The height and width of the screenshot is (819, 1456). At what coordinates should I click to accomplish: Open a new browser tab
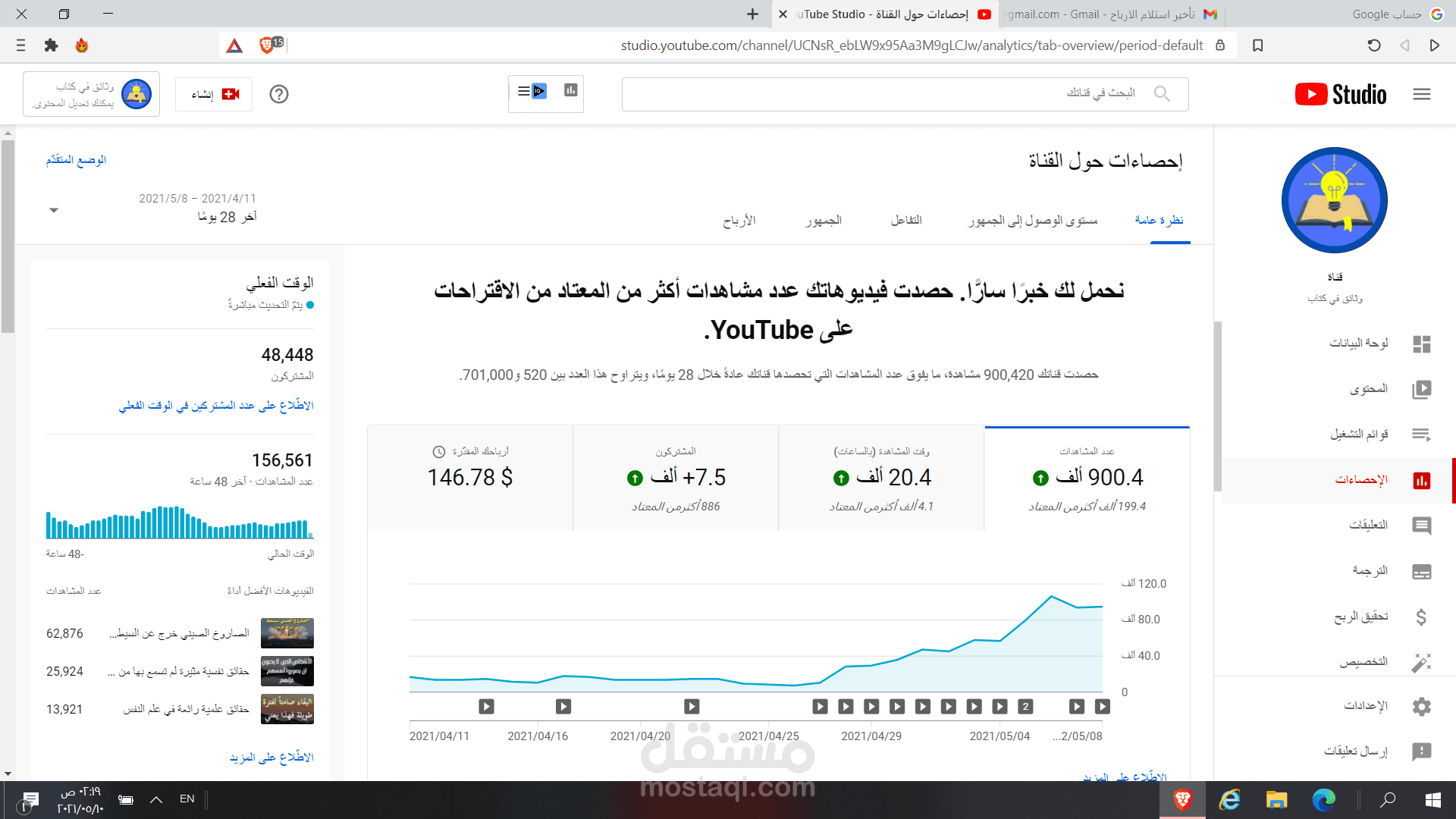coord(752,14)
